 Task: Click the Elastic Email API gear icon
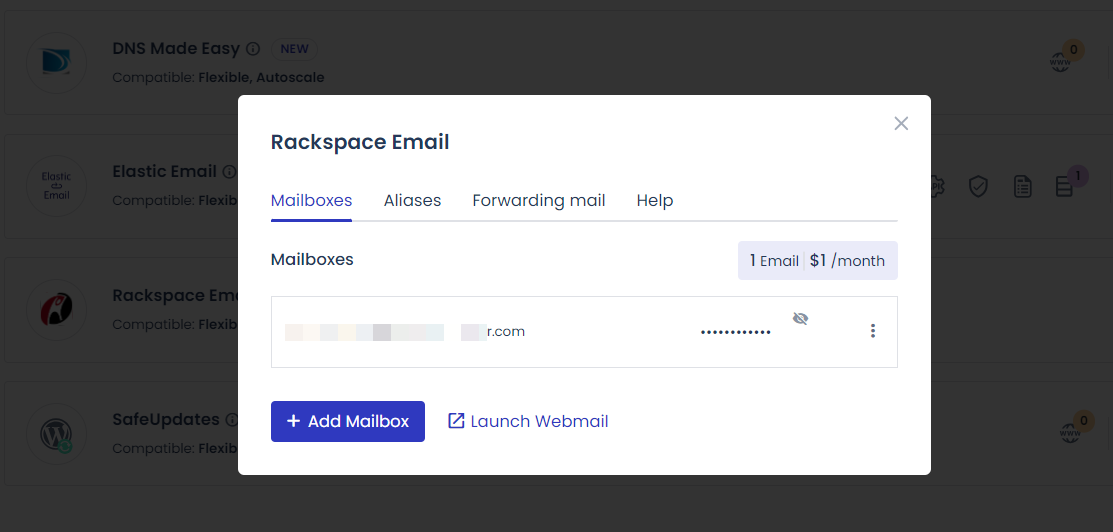click(938, 187)
